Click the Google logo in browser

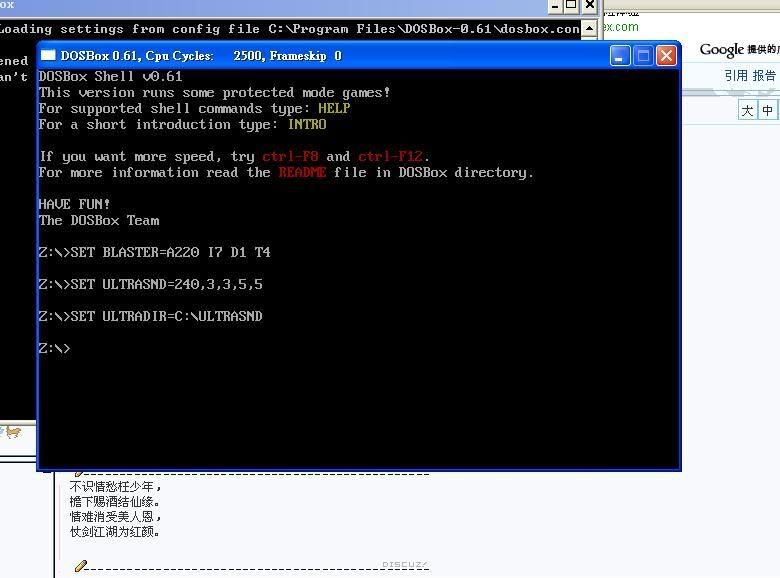721,49
